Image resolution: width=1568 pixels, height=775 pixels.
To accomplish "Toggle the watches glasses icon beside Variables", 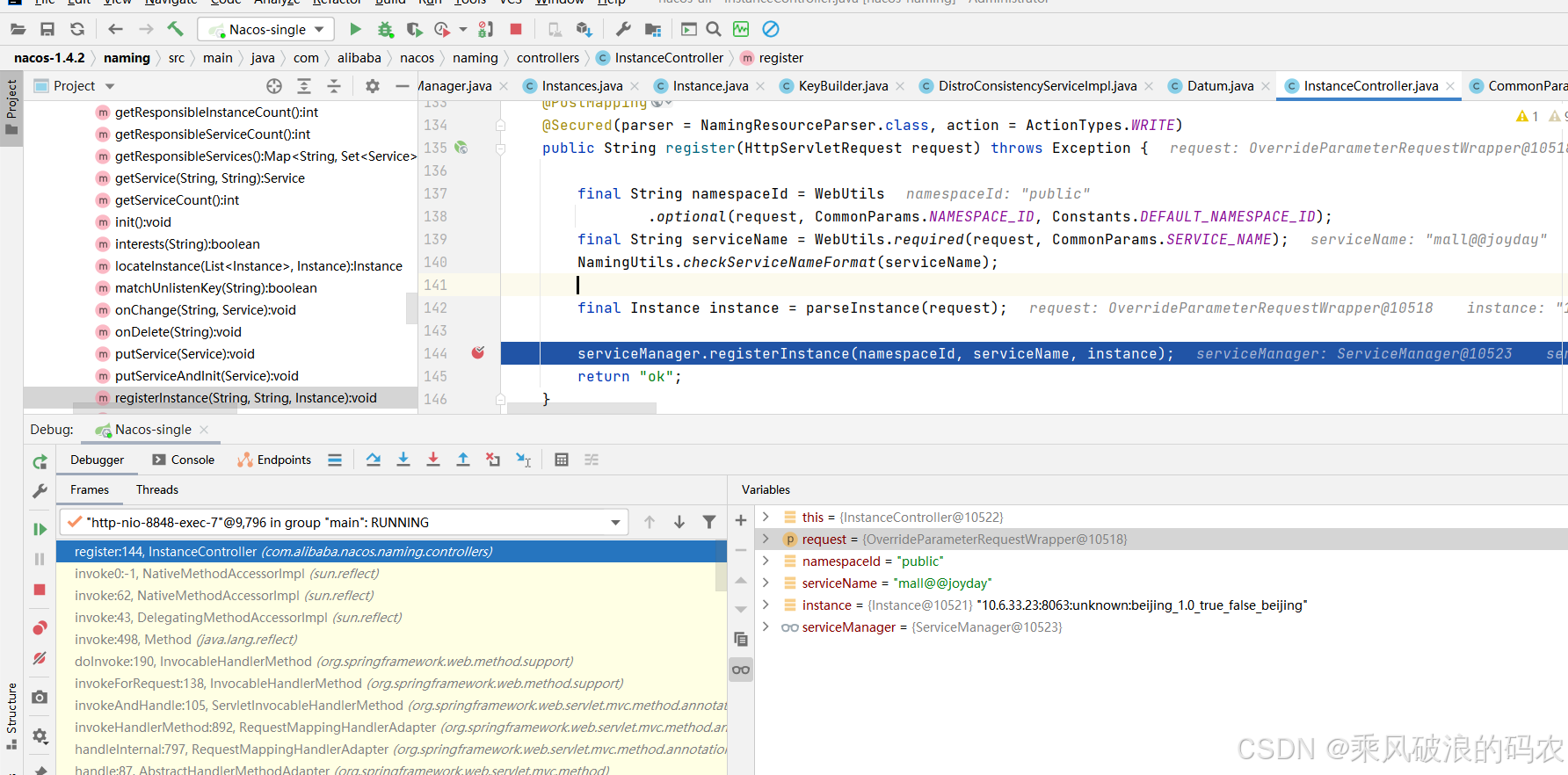I will pos(741,670).
